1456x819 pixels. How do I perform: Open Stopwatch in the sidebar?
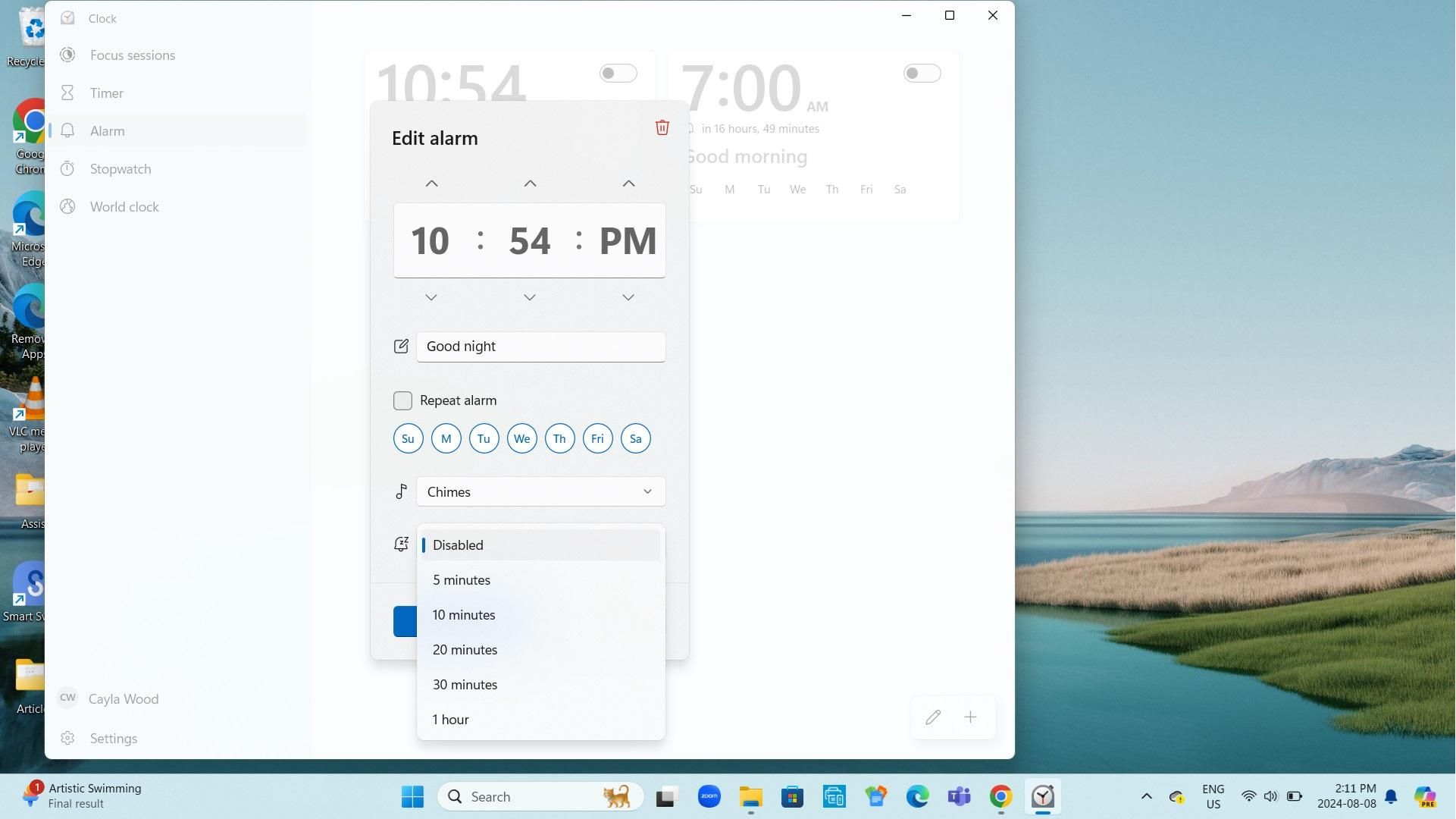[120, 169]
